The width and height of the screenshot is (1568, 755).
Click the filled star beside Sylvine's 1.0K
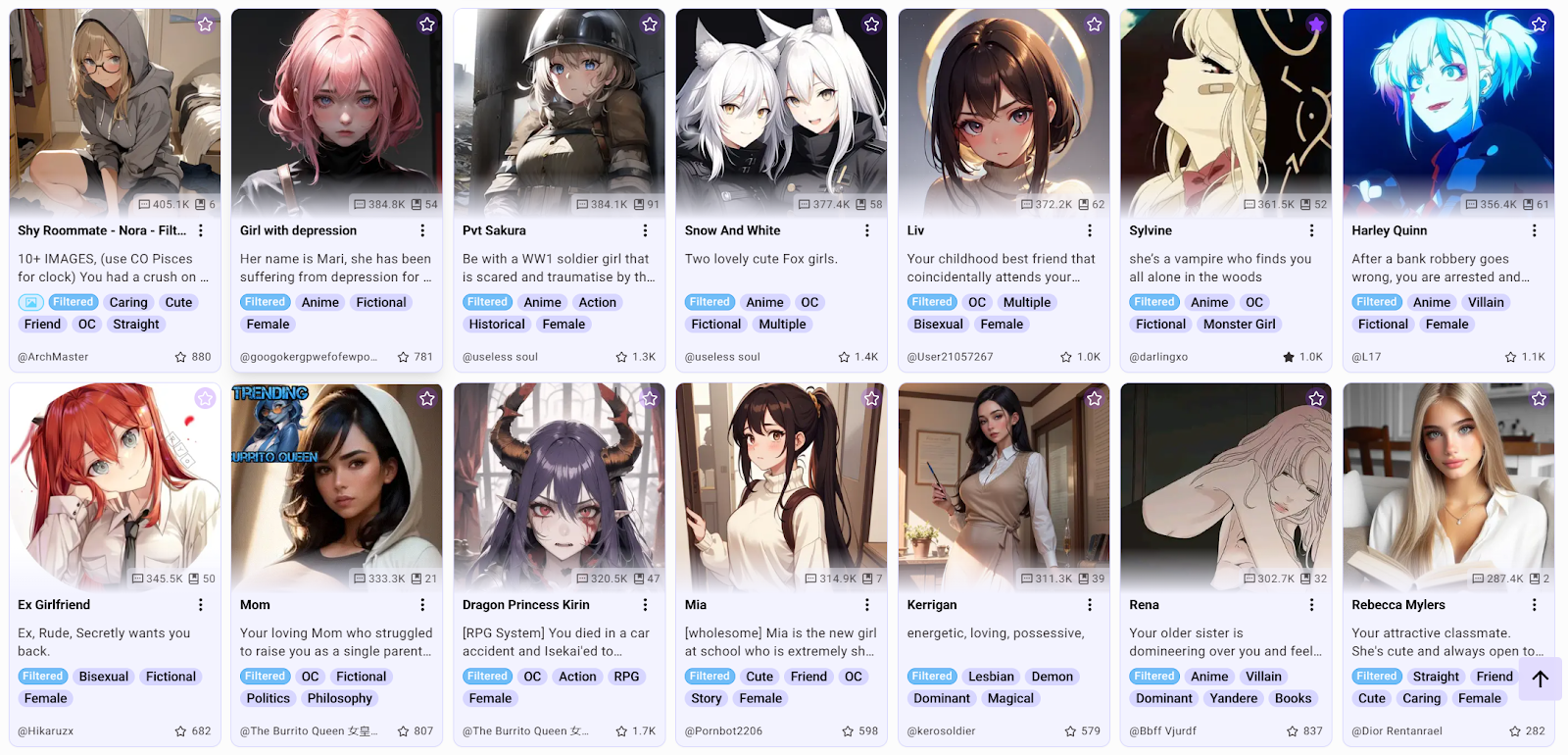coord(1289,357)
